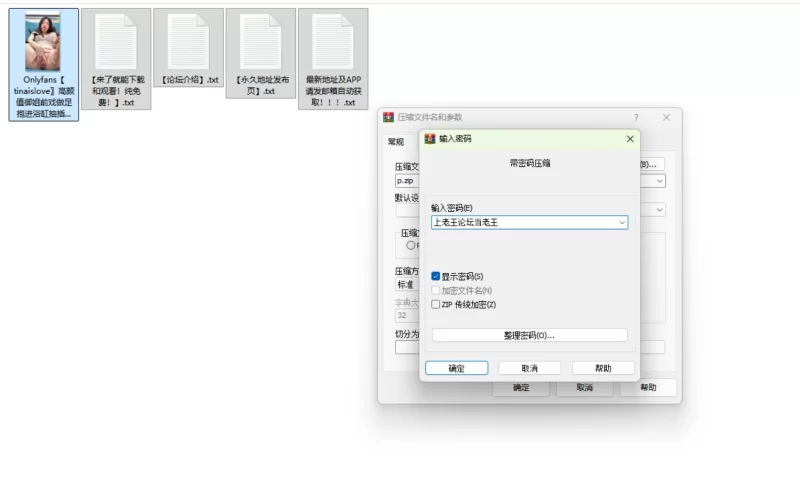Select the 【来了就能下载和观看!纯免费!】.txt file
800x485 pixels.
coord(116,59)
